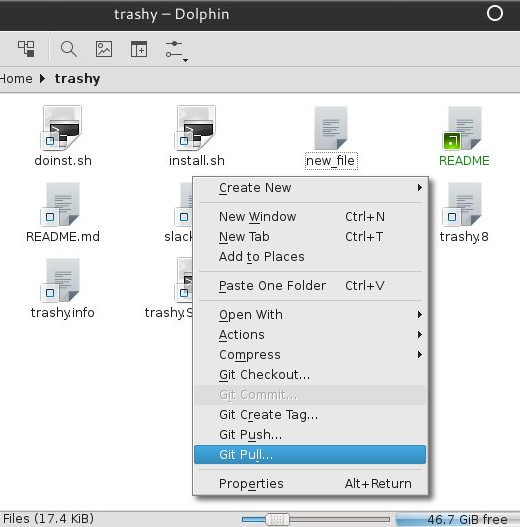520x527 pixels.
Task: Toggle selection marker on doinst.sh
Action: click(50, 141)
